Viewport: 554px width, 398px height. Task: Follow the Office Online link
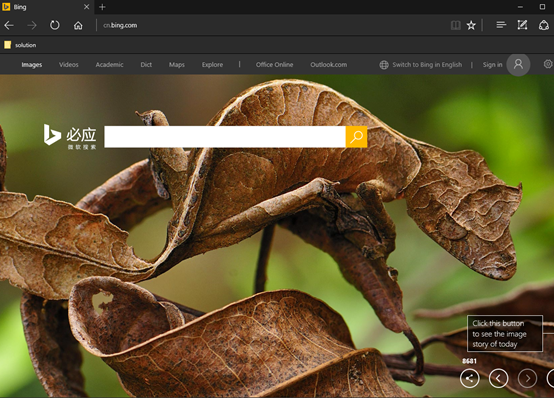tap(275, 65)
